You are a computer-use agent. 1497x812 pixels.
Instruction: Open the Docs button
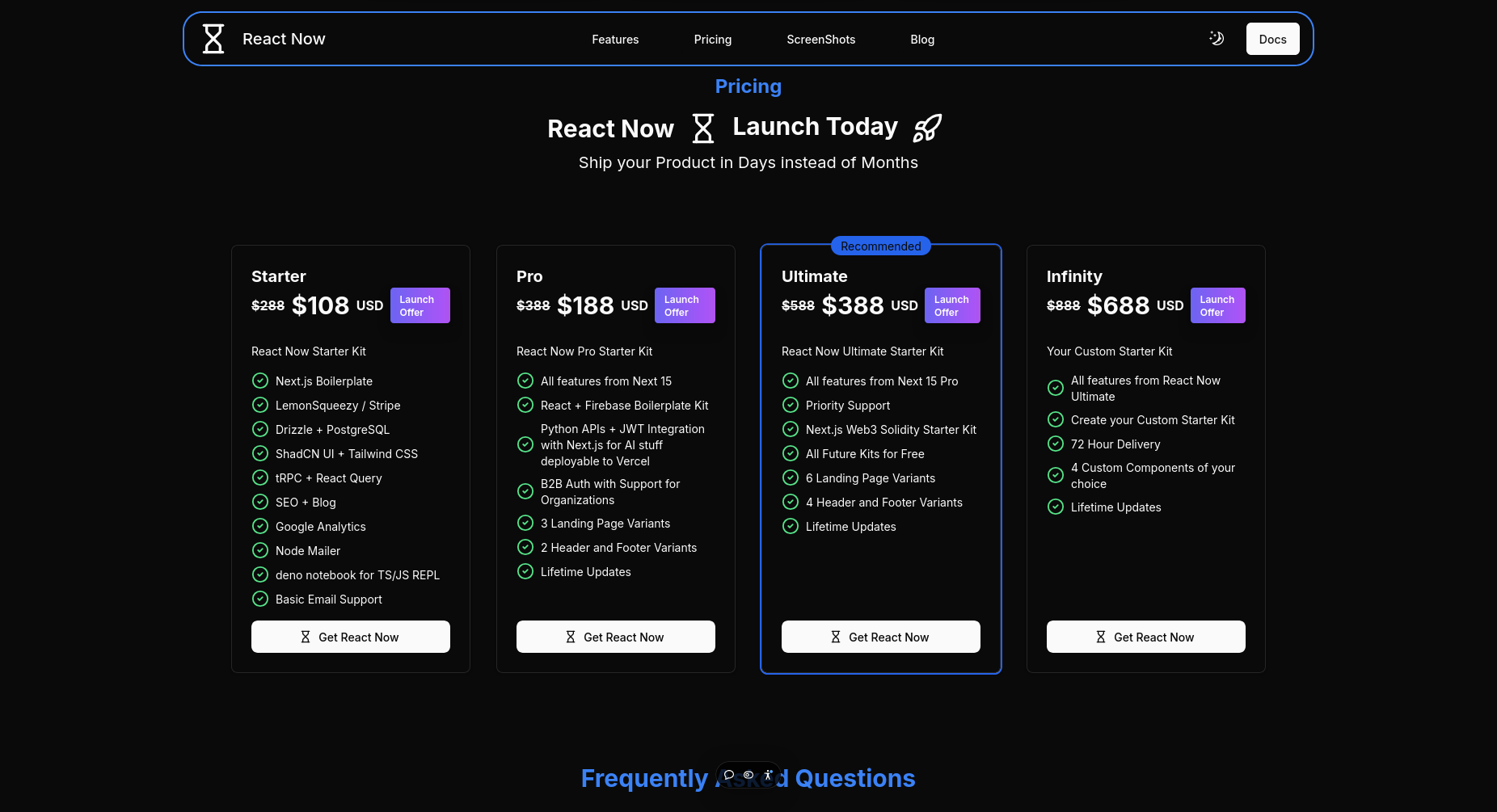point(1272,39)
